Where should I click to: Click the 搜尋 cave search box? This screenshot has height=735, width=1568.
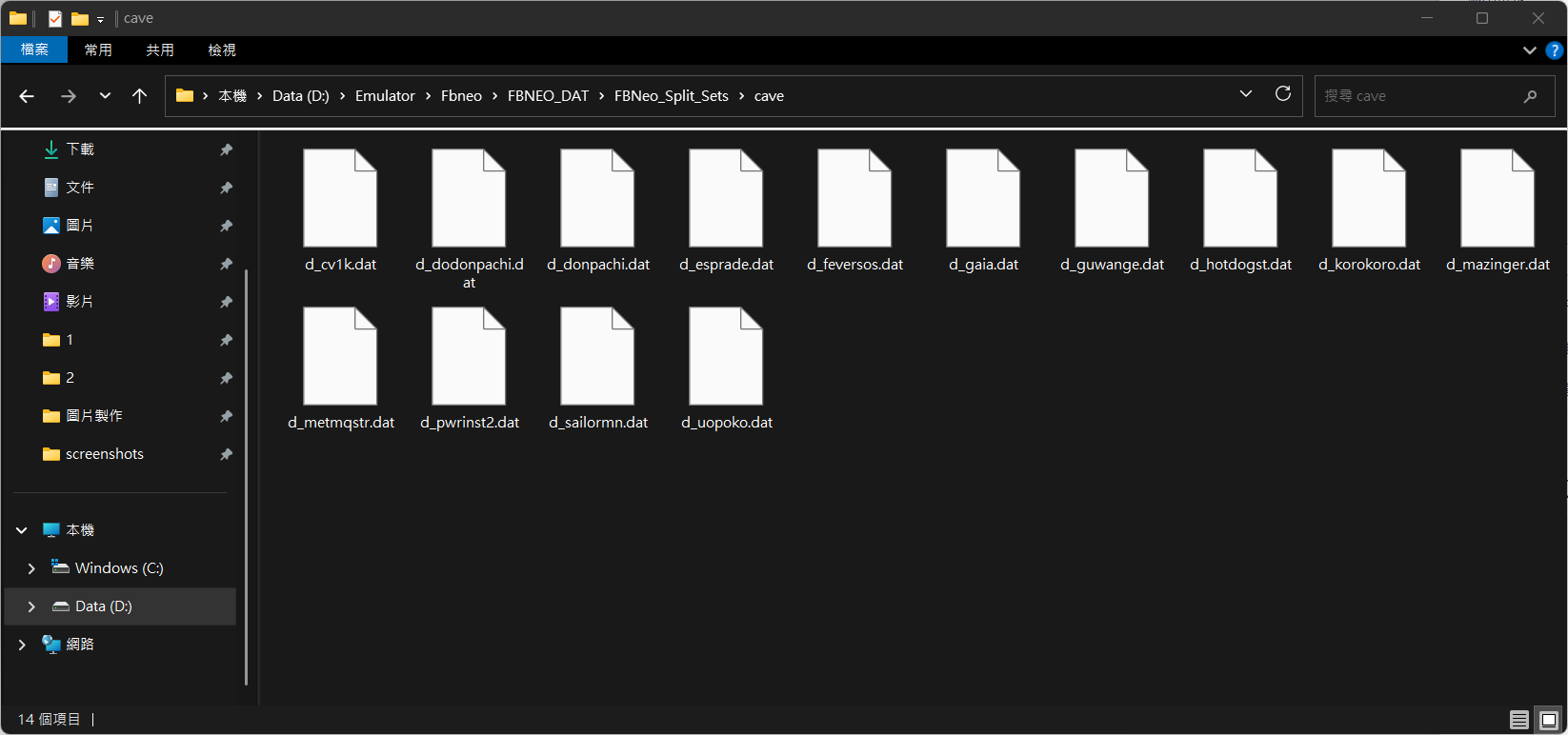1419,96
